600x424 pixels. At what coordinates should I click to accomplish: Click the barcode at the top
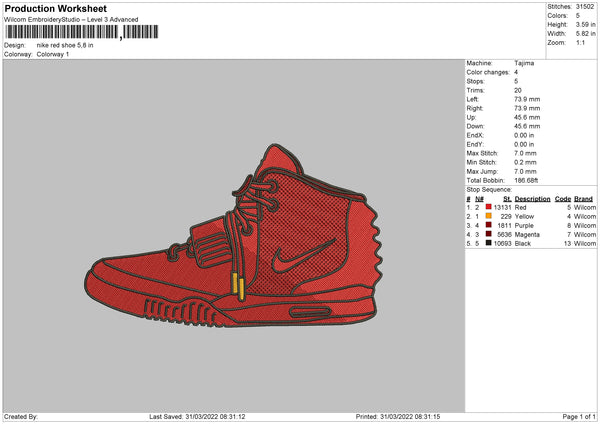pyautogui.click(x=82, y=32)
